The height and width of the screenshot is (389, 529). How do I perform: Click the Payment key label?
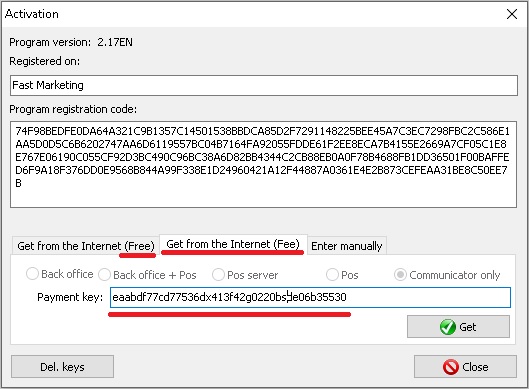point(70,297)
